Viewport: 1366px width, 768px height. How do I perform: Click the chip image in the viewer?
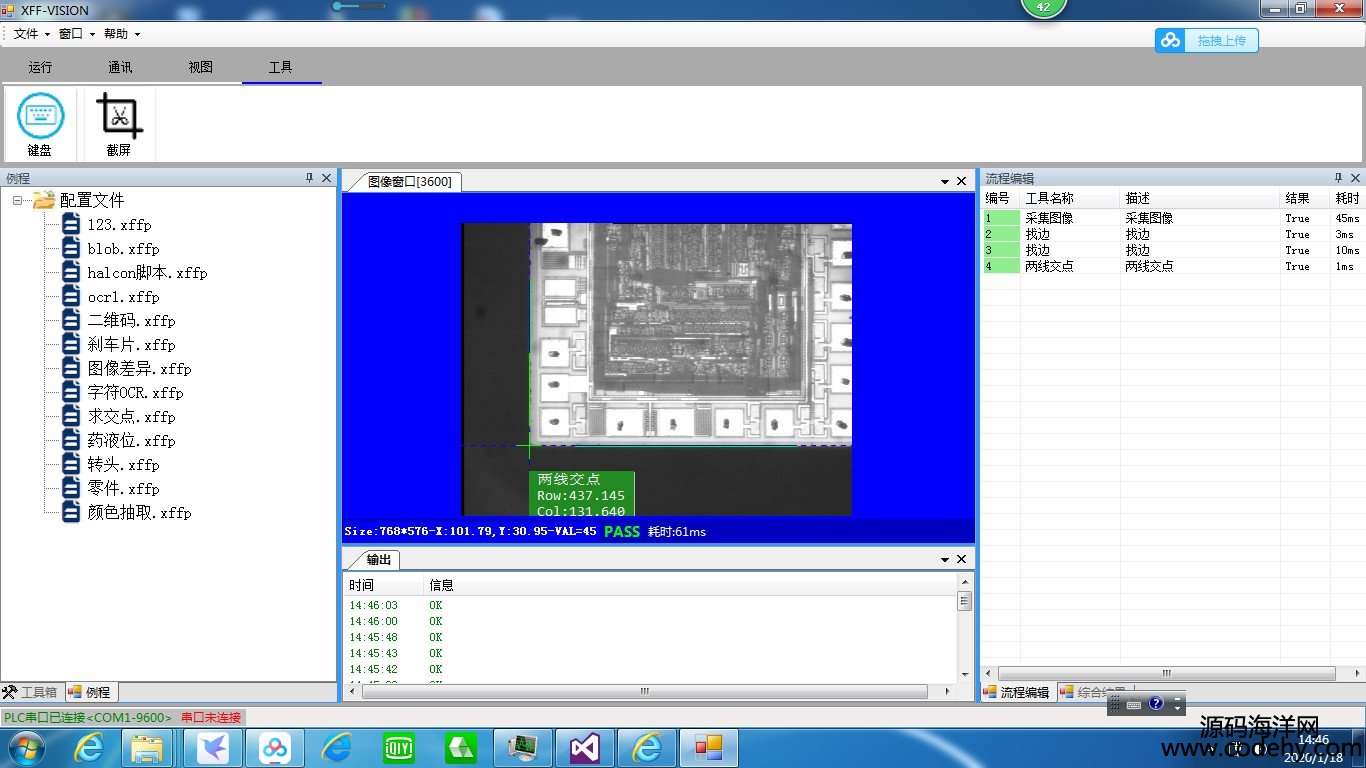click(x=656, y=369)
